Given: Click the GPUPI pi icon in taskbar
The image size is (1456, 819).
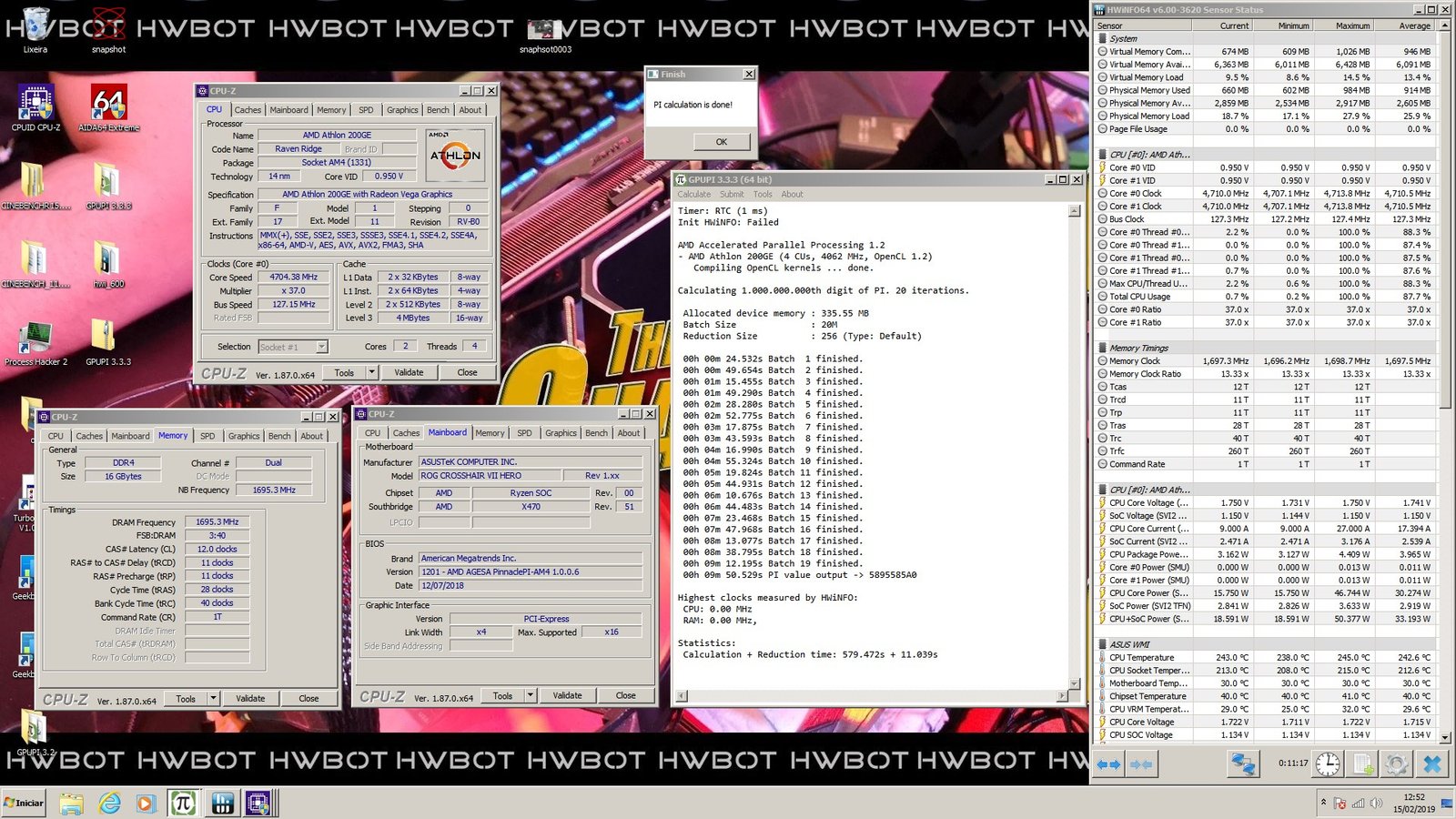Looking at the screenshot, I should coord(183,803).
